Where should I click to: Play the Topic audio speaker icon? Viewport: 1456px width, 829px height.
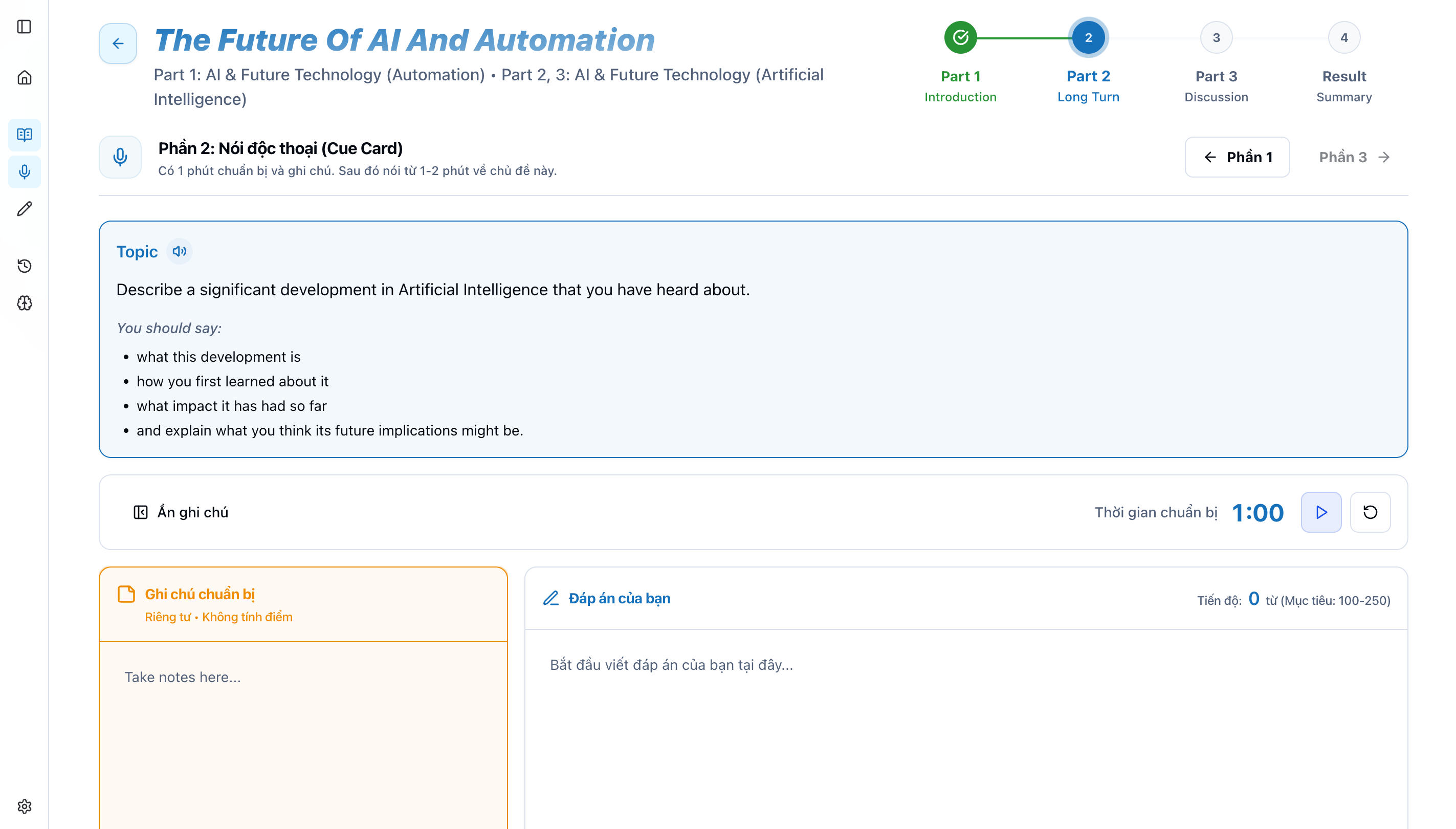pos(179,251)
